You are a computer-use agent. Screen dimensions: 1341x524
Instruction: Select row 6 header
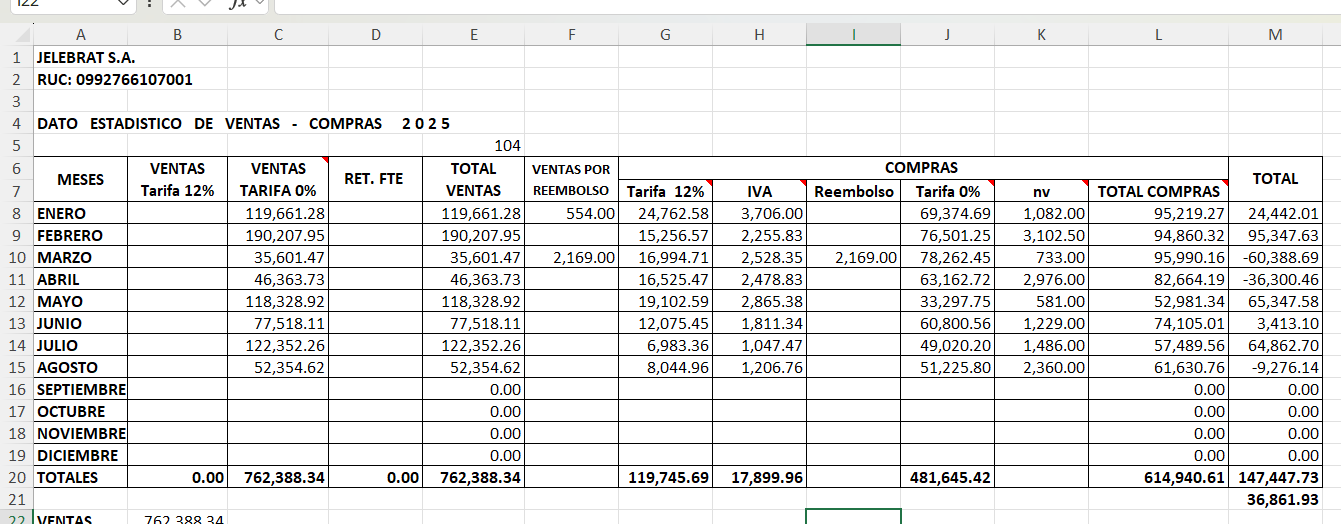[x=16, y=168]
